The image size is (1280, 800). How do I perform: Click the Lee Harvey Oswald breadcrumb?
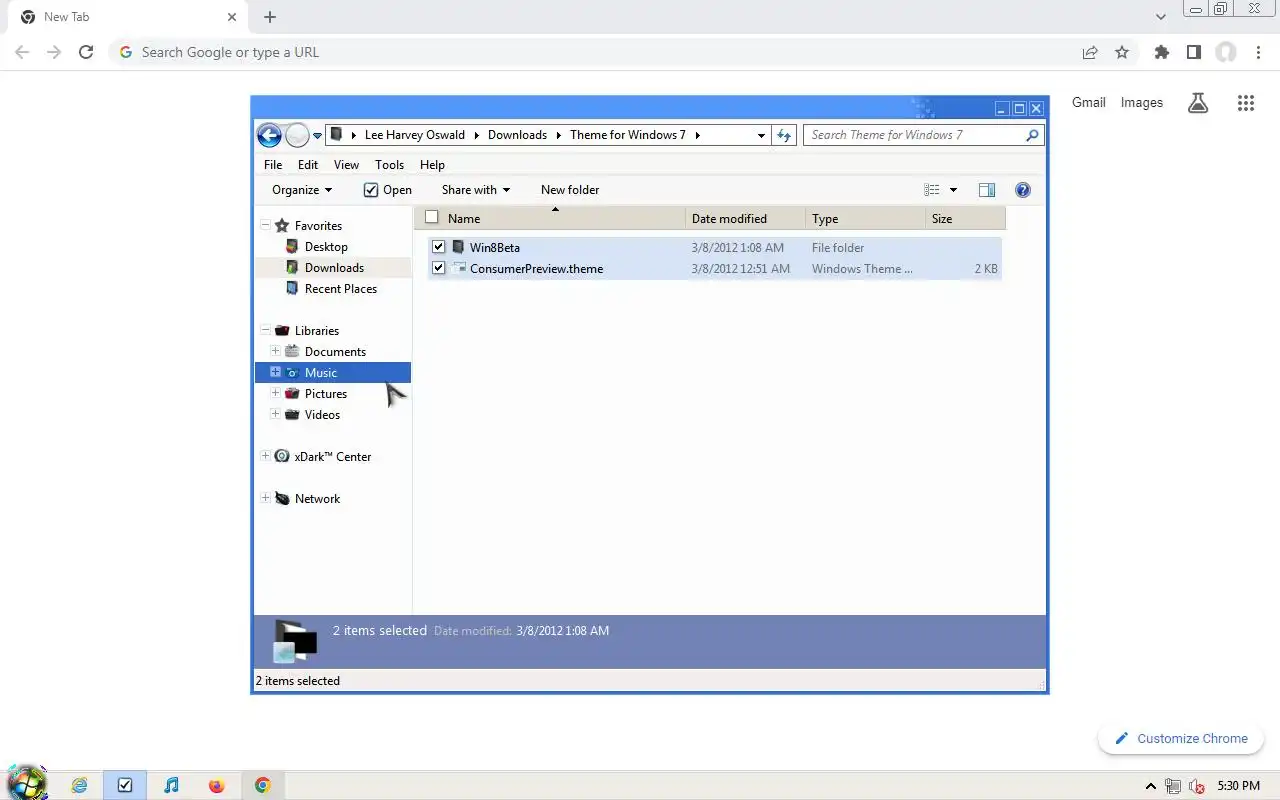(x=415, y=135)
